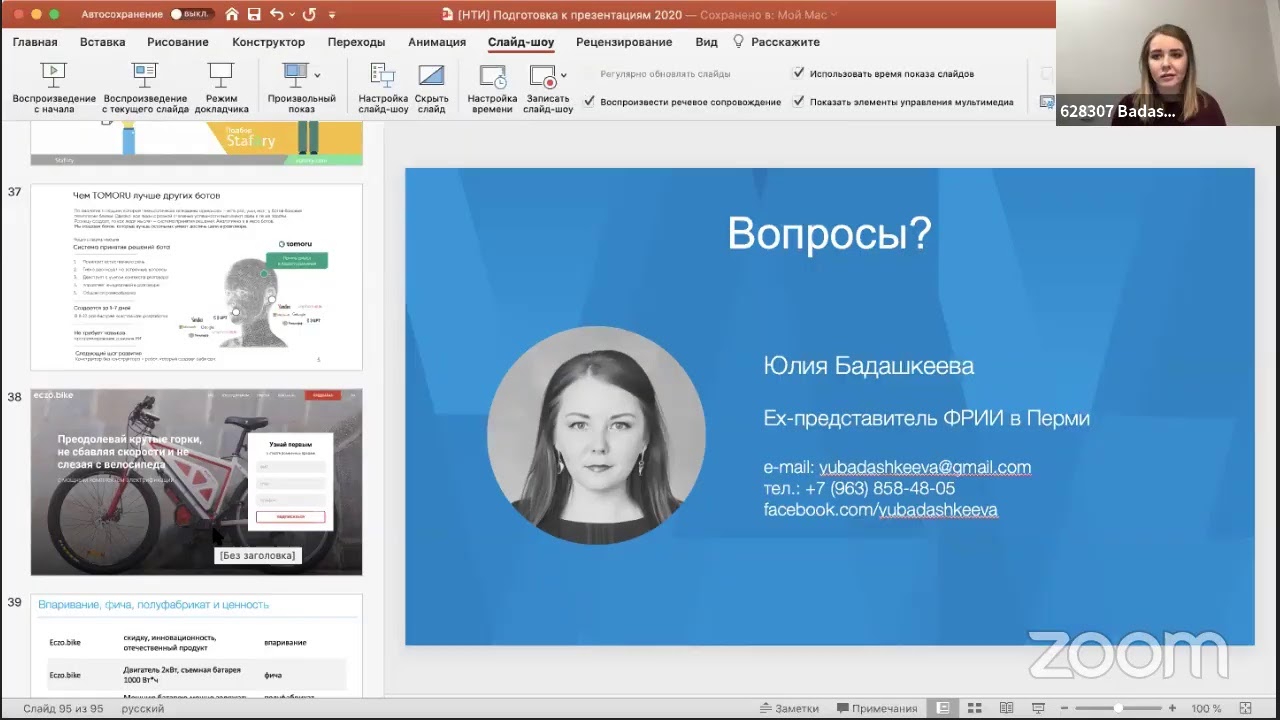This screenshot has width=1280, height=720.
Task: Switch to the Вид tab
Action: click(x=706, y=42)
